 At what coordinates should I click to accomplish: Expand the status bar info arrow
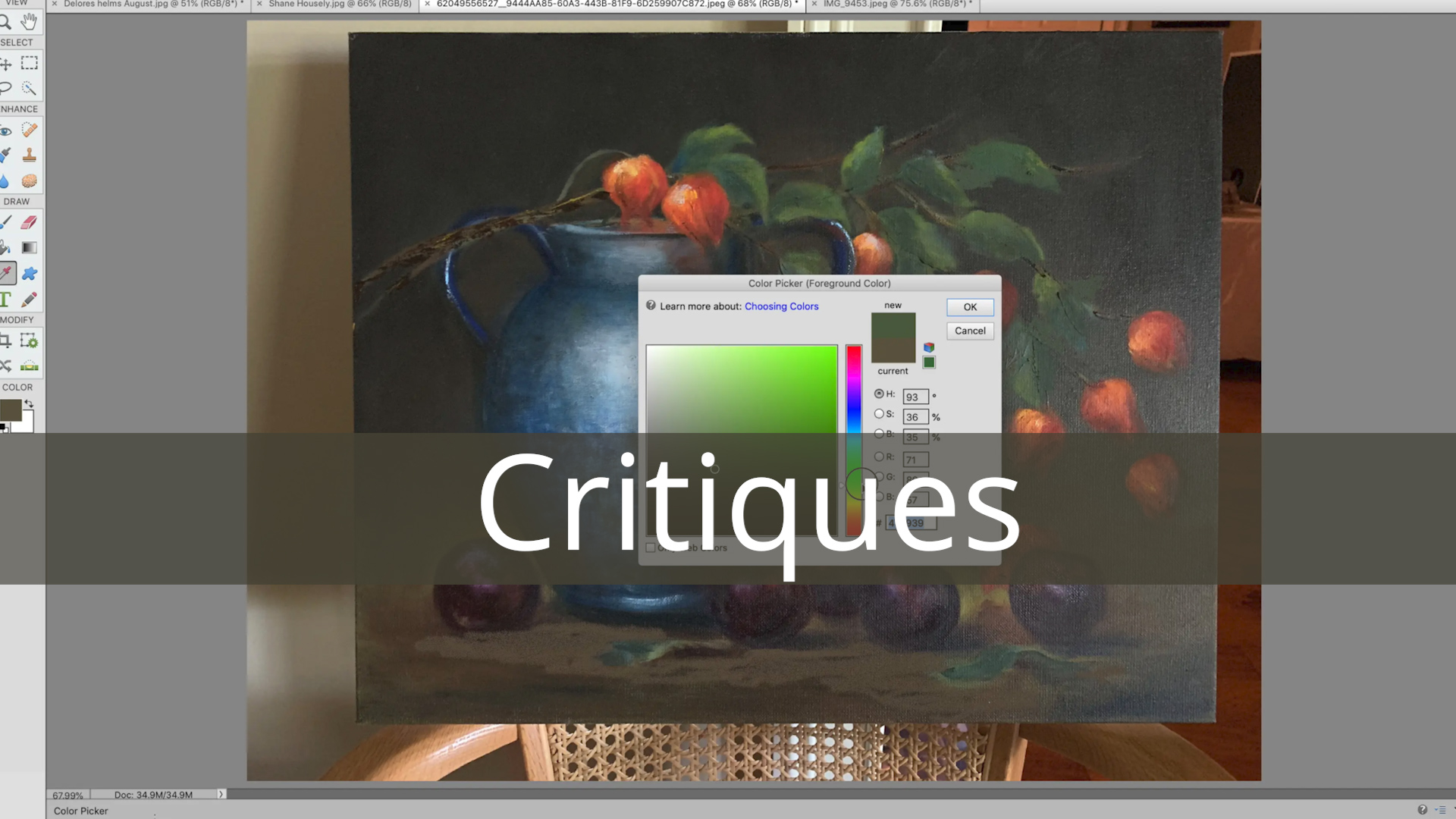tap(221, 794)
